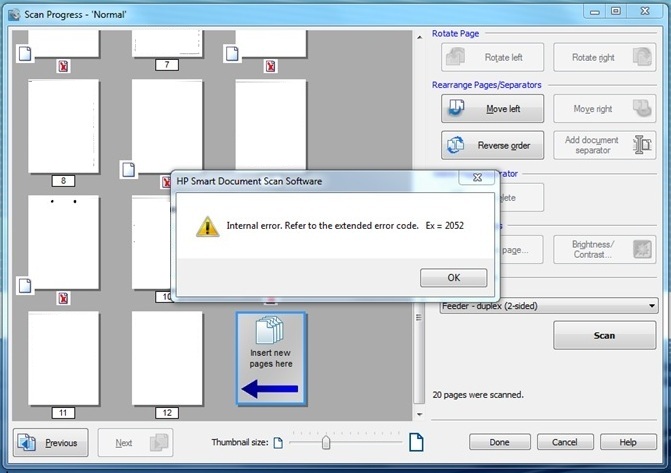Open the Feeder - duplex (2-sided) dropdown
This screenshot has height=473, width=671.
coord(549,306)
